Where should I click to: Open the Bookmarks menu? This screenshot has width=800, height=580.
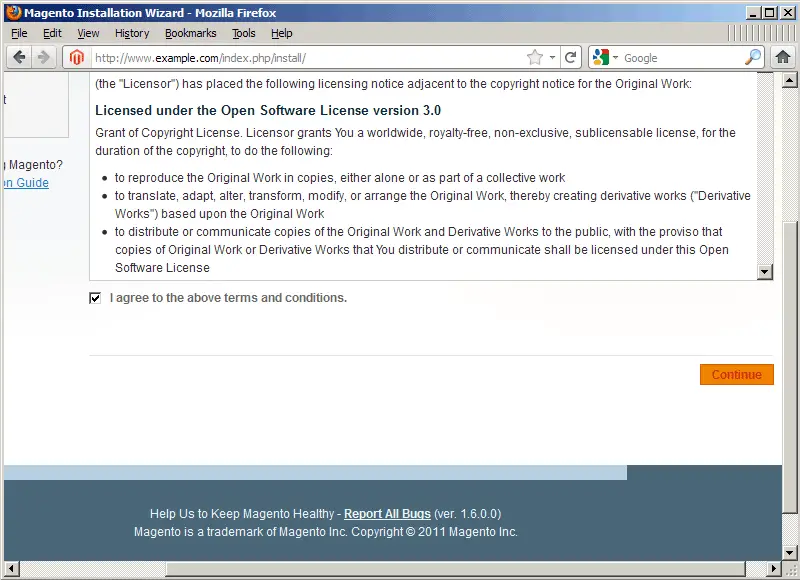pyautogui.click(x=191, y=33)
